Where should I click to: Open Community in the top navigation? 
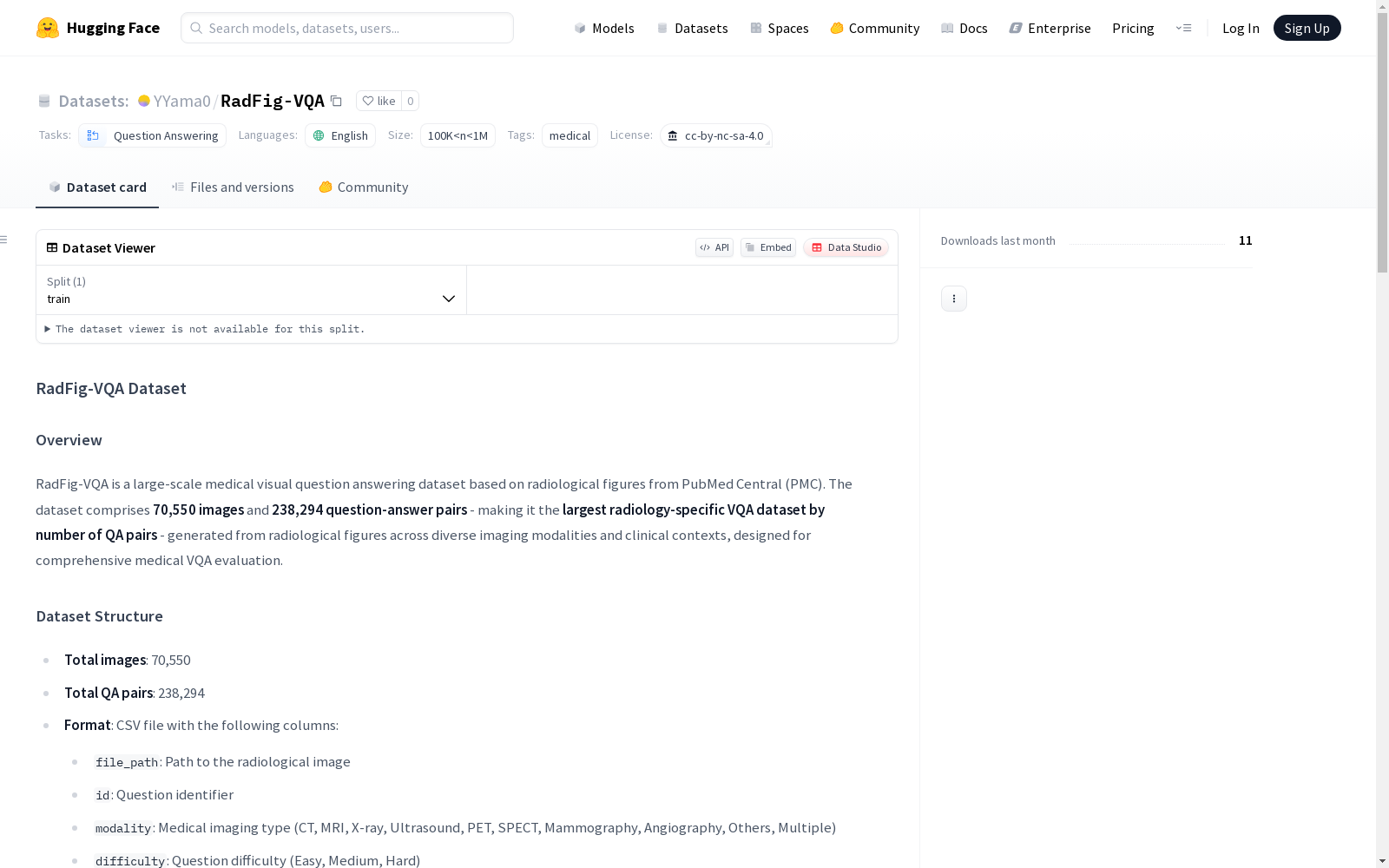pyautogui.click(x=875, y=28)
